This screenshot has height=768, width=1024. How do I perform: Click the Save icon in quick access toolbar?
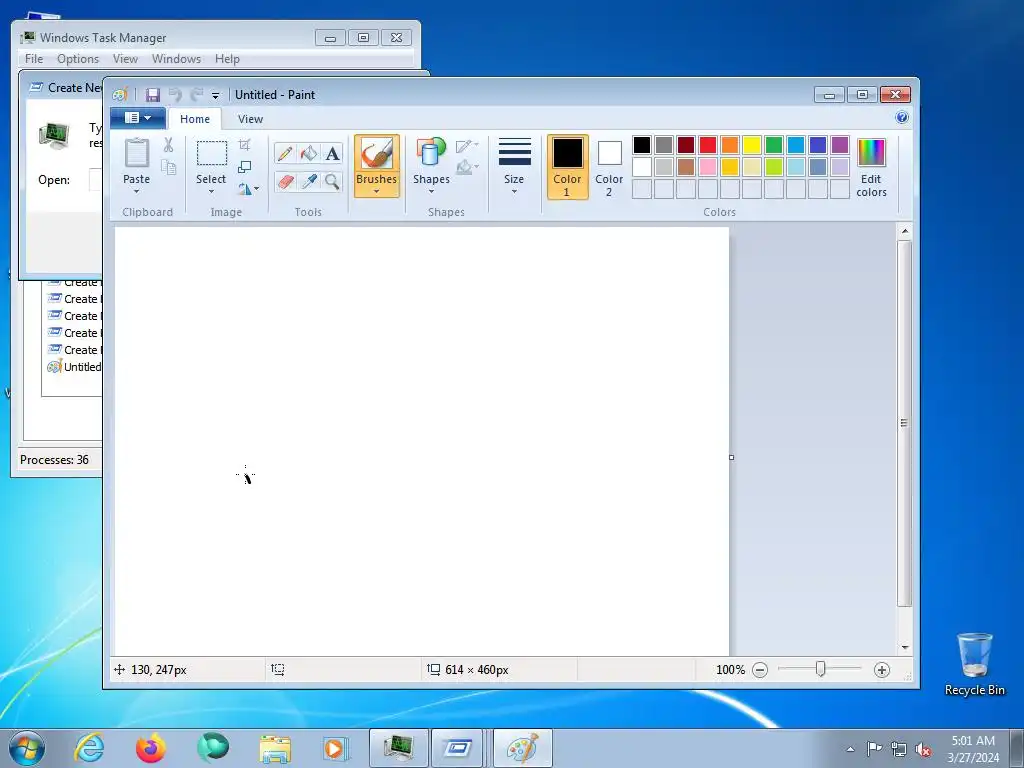pyautogui.click(x=152, y=95)
